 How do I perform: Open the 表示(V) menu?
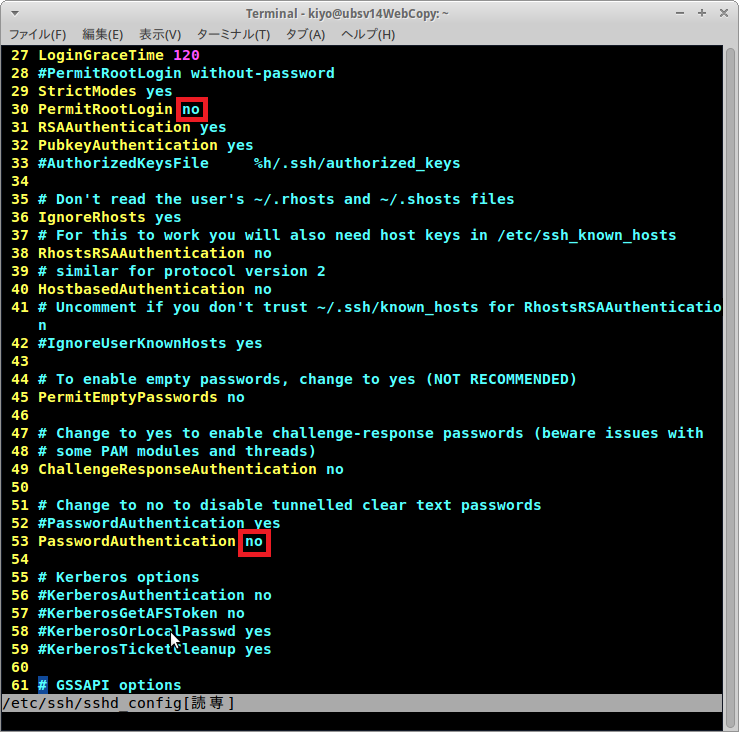pos(160,34)
